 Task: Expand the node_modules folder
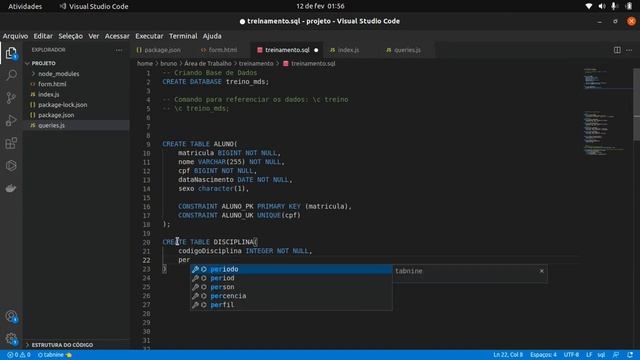pos(59,74)
